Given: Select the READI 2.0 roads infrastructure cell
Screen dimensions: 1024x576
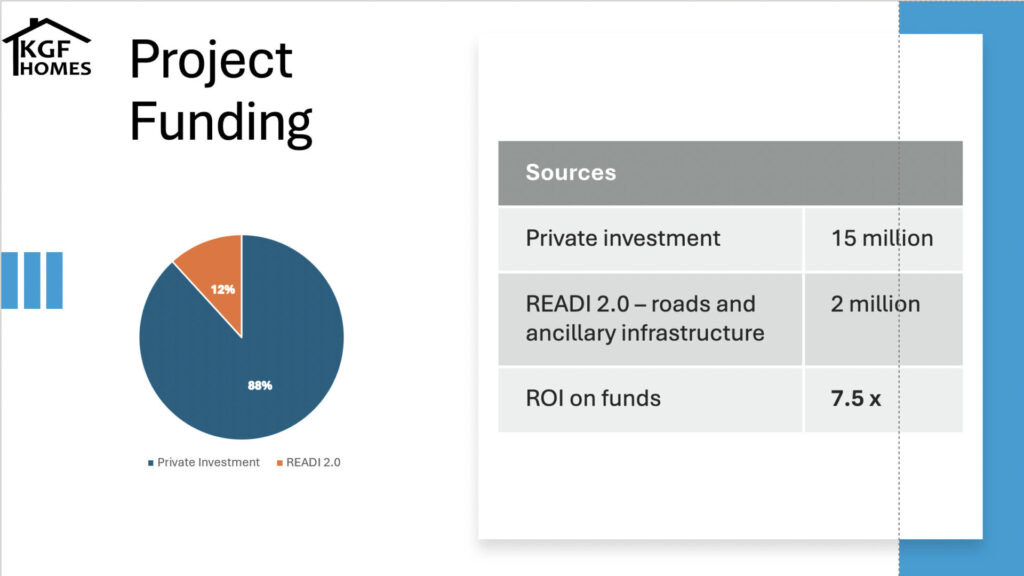Looking at the screenshot, I should tap(650, 319).
